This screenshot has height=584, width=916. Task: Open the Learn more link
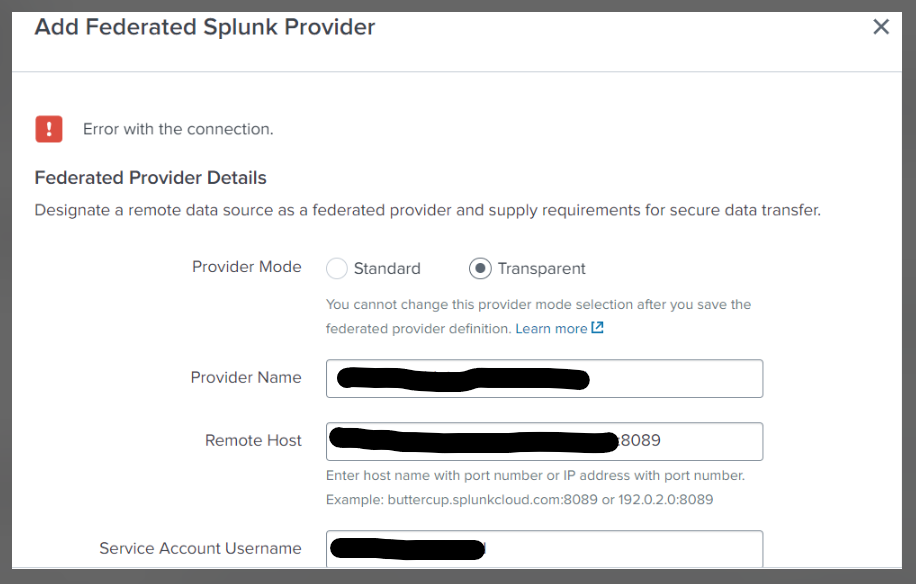click(551, 328)
